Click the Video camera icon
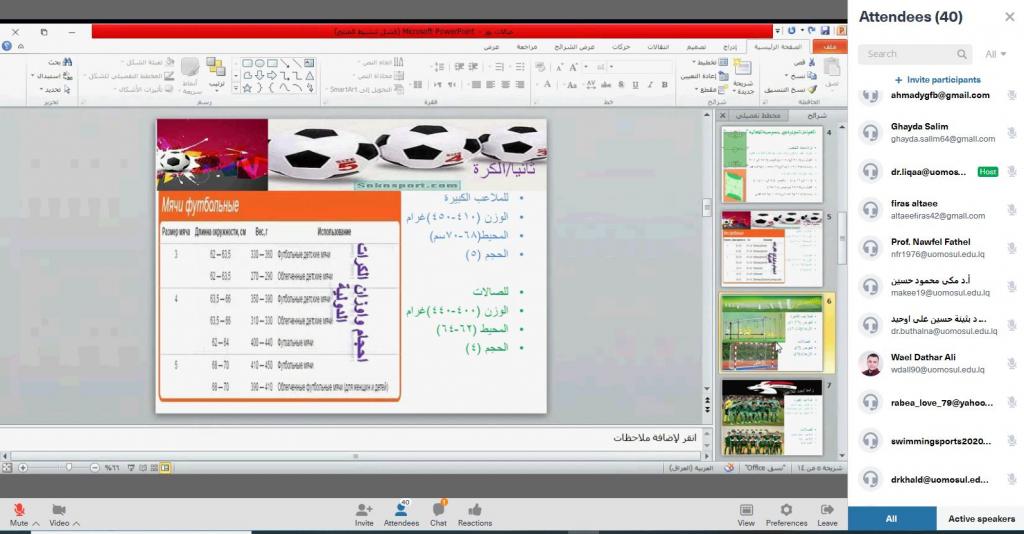The height and width of the screenshot is (534, 1024). pyautogui.click(x=58, y=509)
